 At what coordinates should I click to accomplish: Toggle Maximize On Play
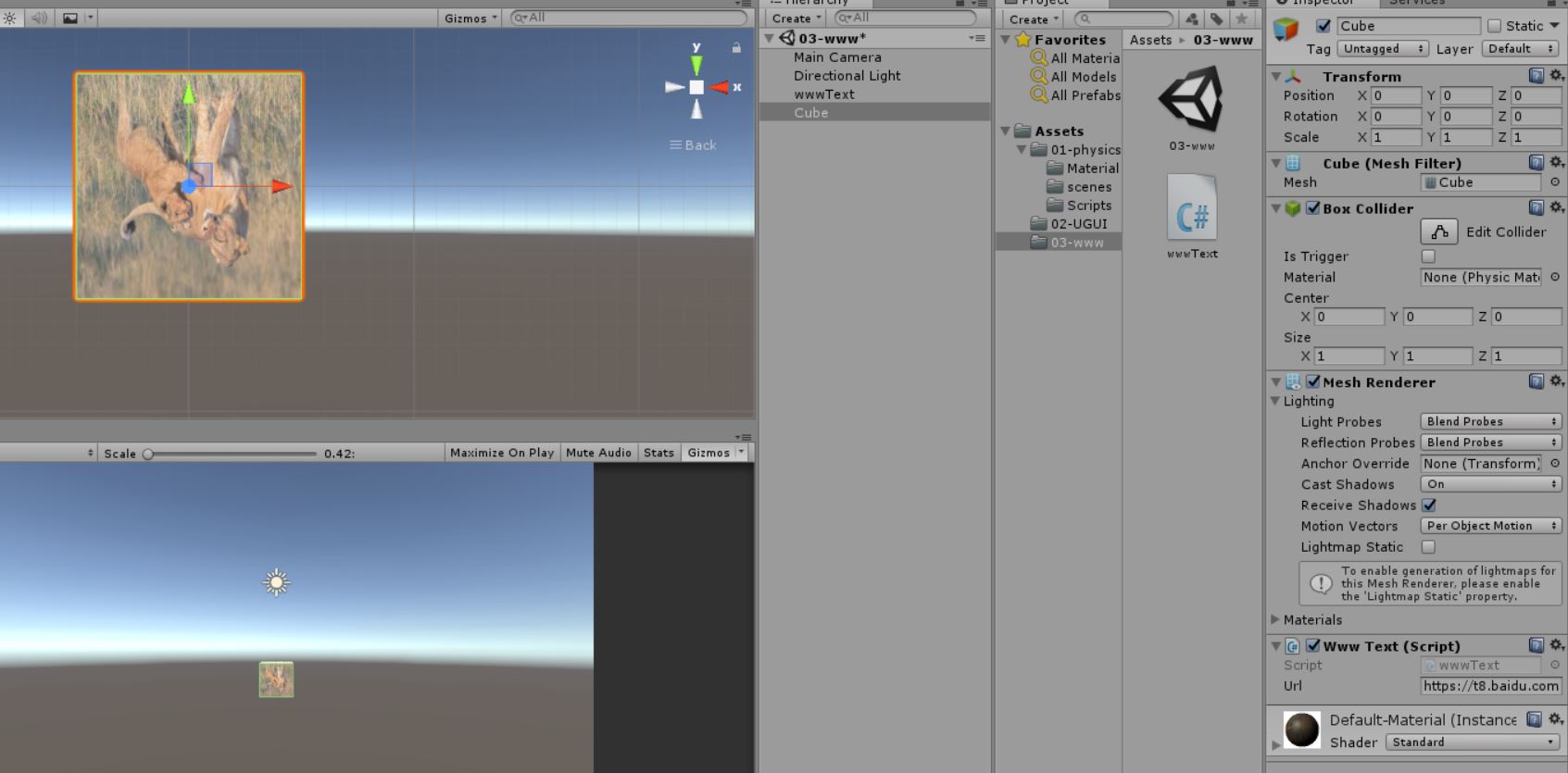(502, 453)
